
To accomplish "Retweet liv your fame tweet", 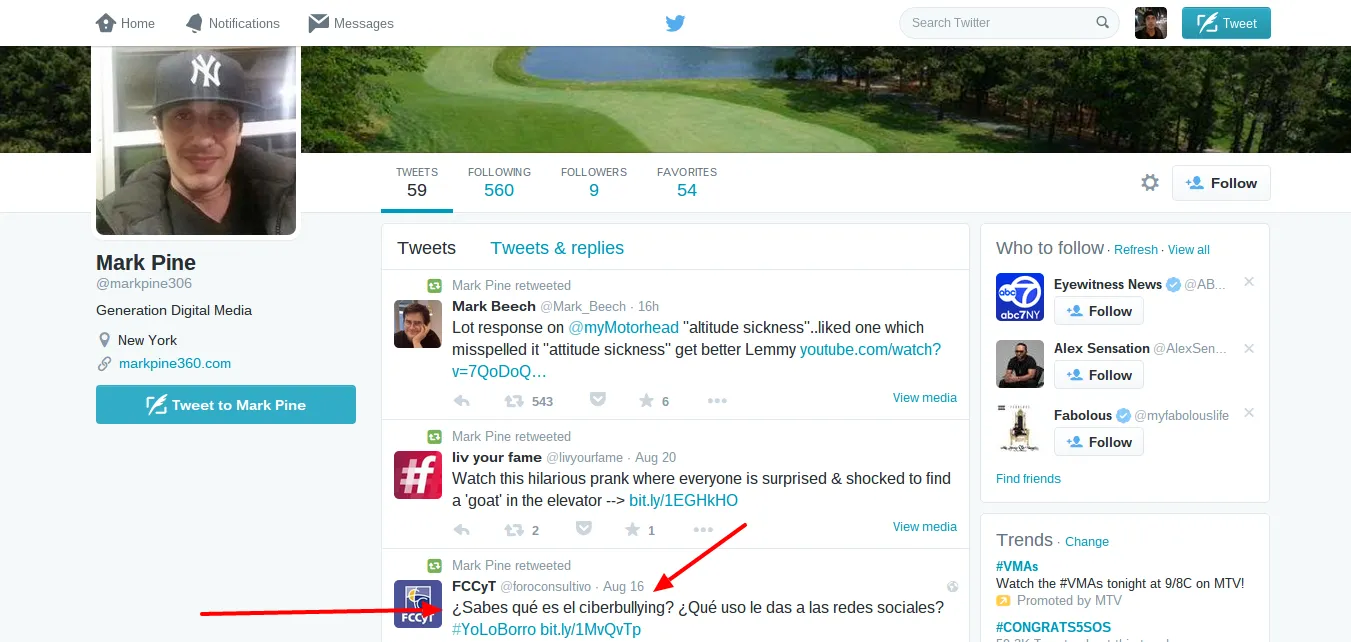I will [513, 529].
